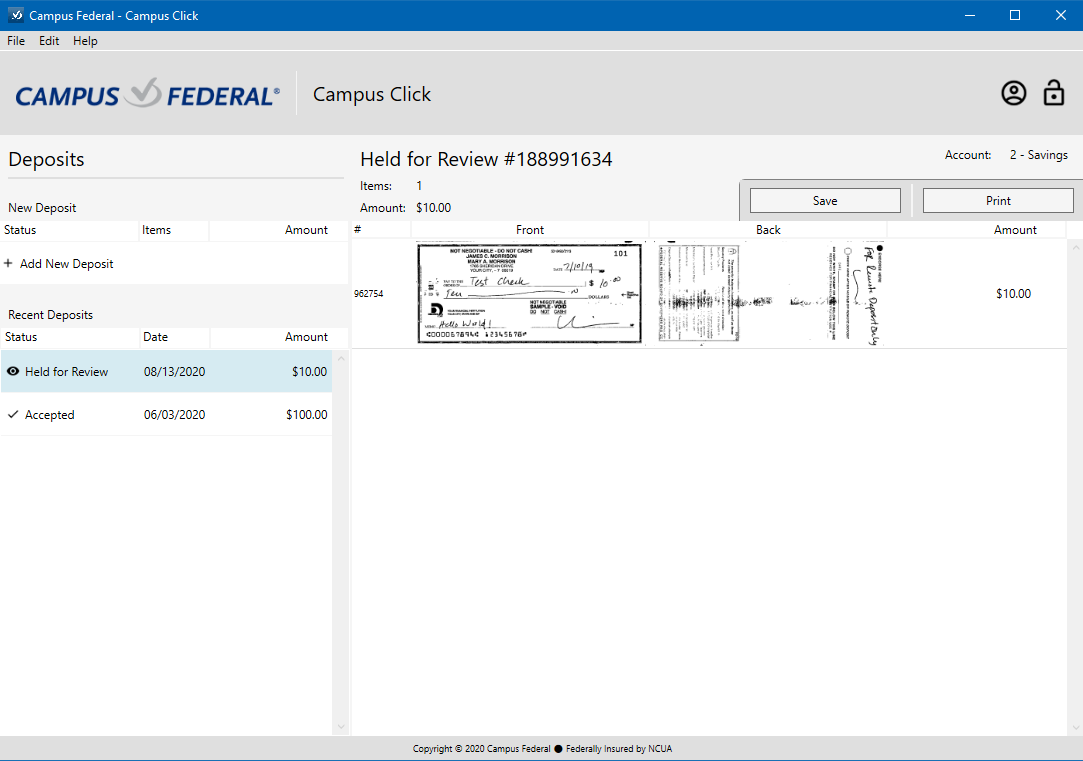This screenshot has height=761, width=1083.
Task: Click check list scrollbar down arrow
Action: 1075,728
